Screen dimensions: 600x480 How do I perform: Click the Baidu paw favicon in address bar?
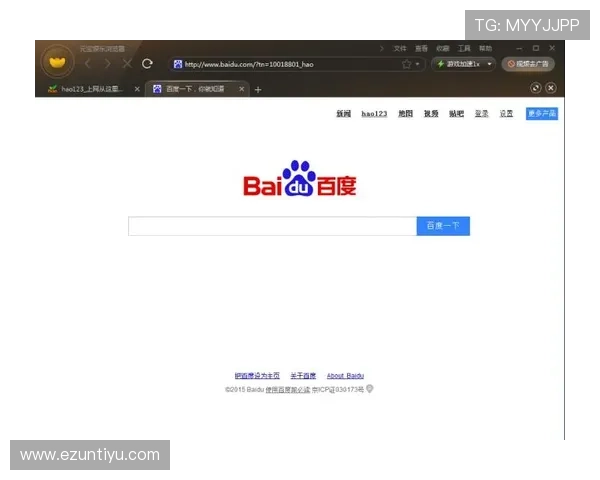pos(178,64)
